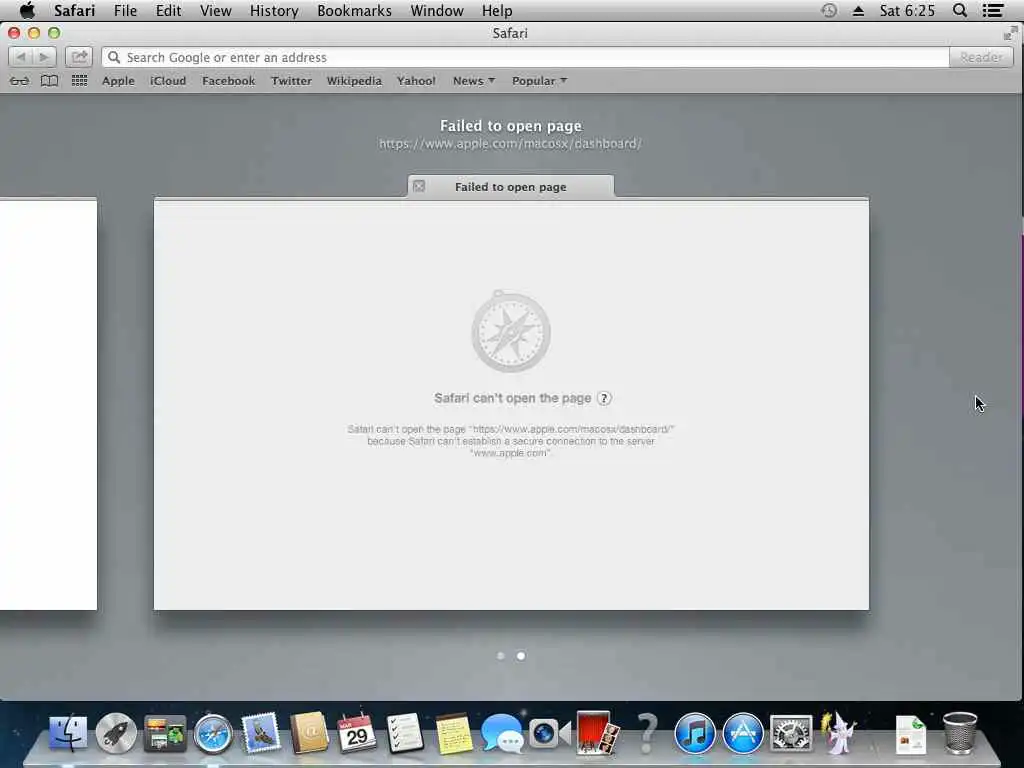This screenshot has height=768, width=1024.
Task: Open the Wikipedia bookmark
Action: 354,81
